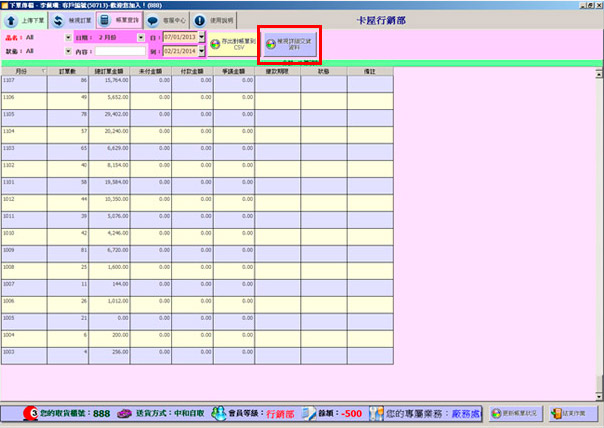Switch to the 檢視訂單 view orders tab

tap(72, 20)
